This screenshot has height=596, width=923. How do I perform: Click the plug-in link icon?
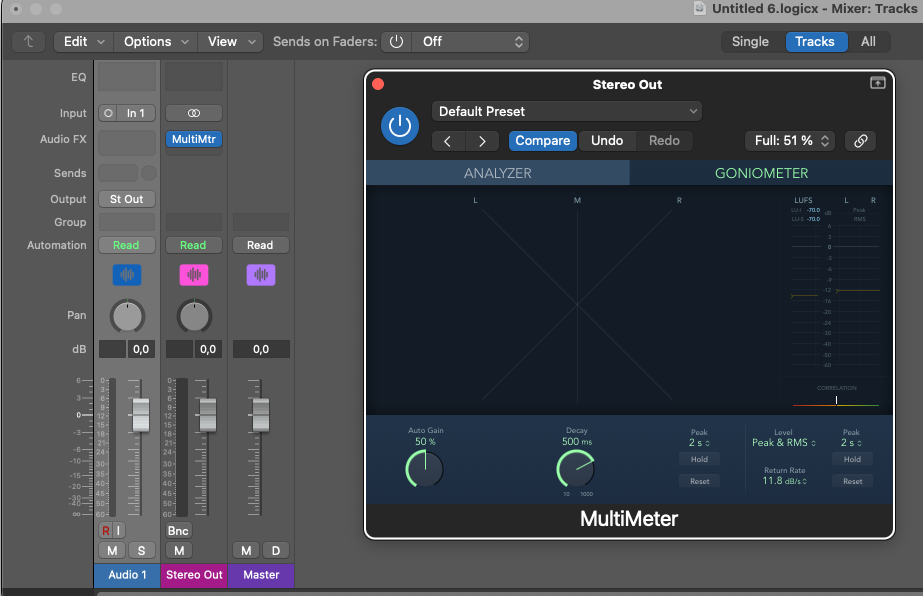(861, 141)
